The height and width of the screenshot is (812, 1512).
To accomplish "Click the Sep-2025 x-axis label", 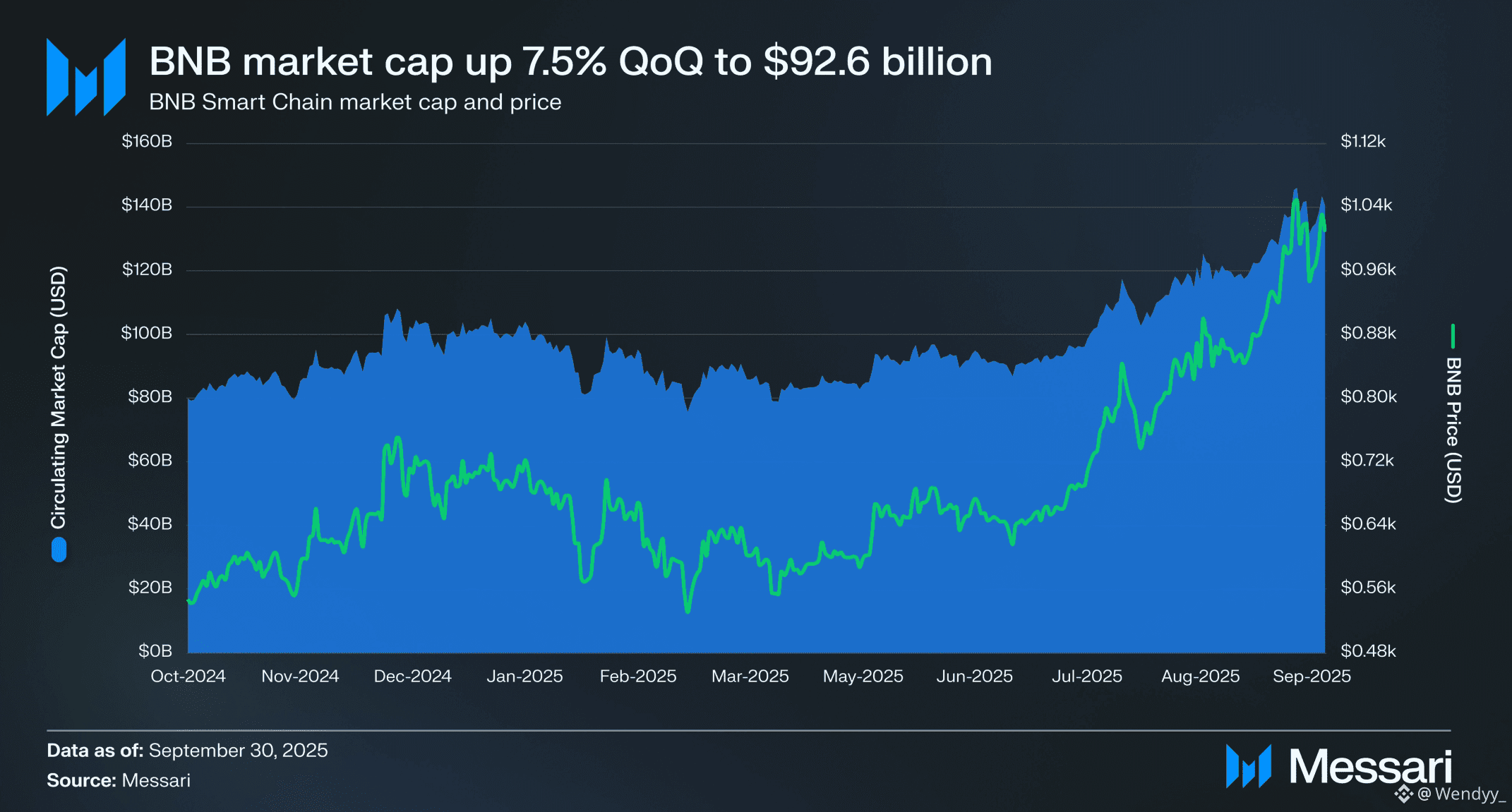I will tap(1312, 676).
